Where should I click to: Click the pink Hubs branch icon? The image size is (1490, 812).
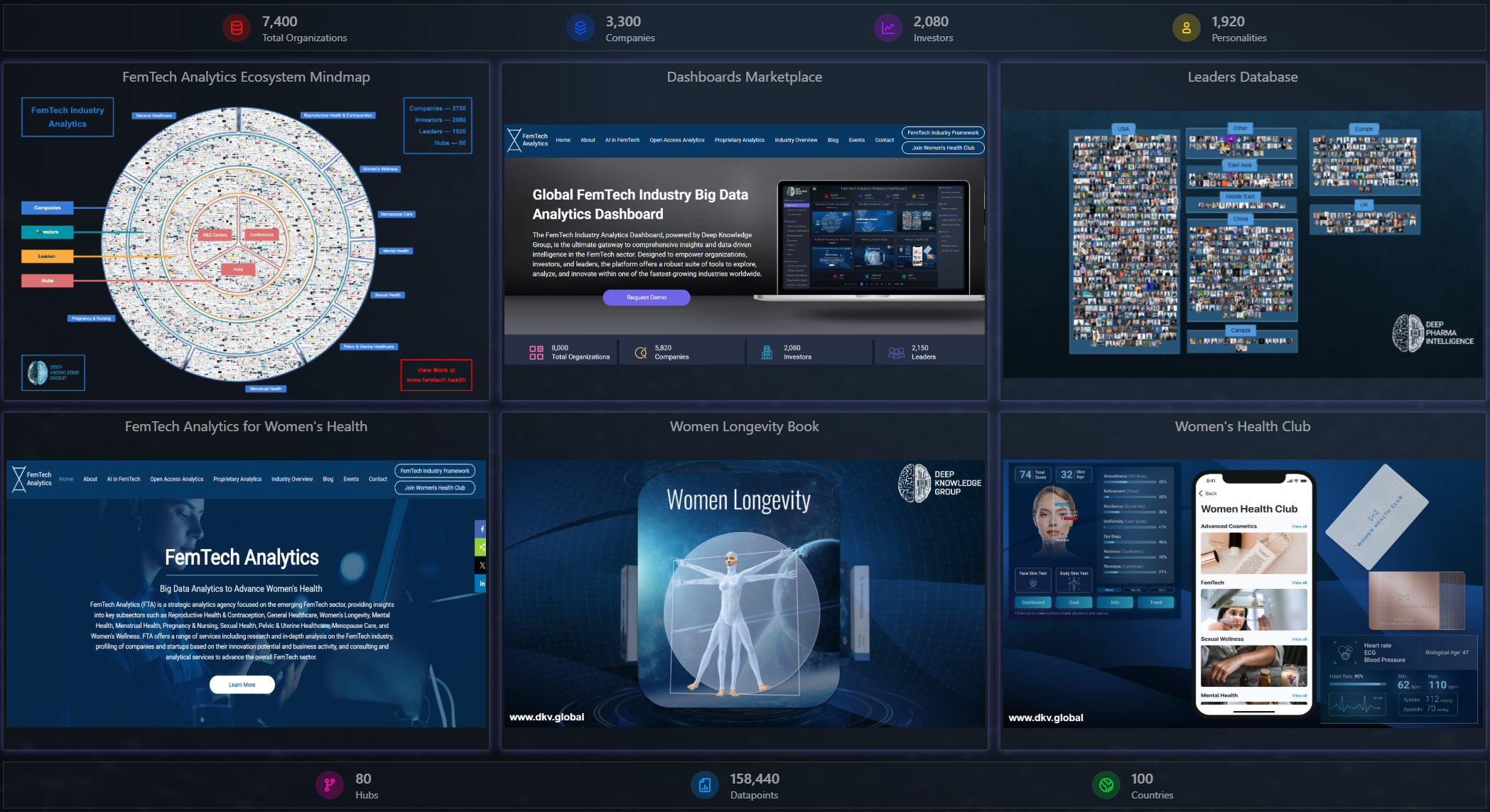point(329,785)
